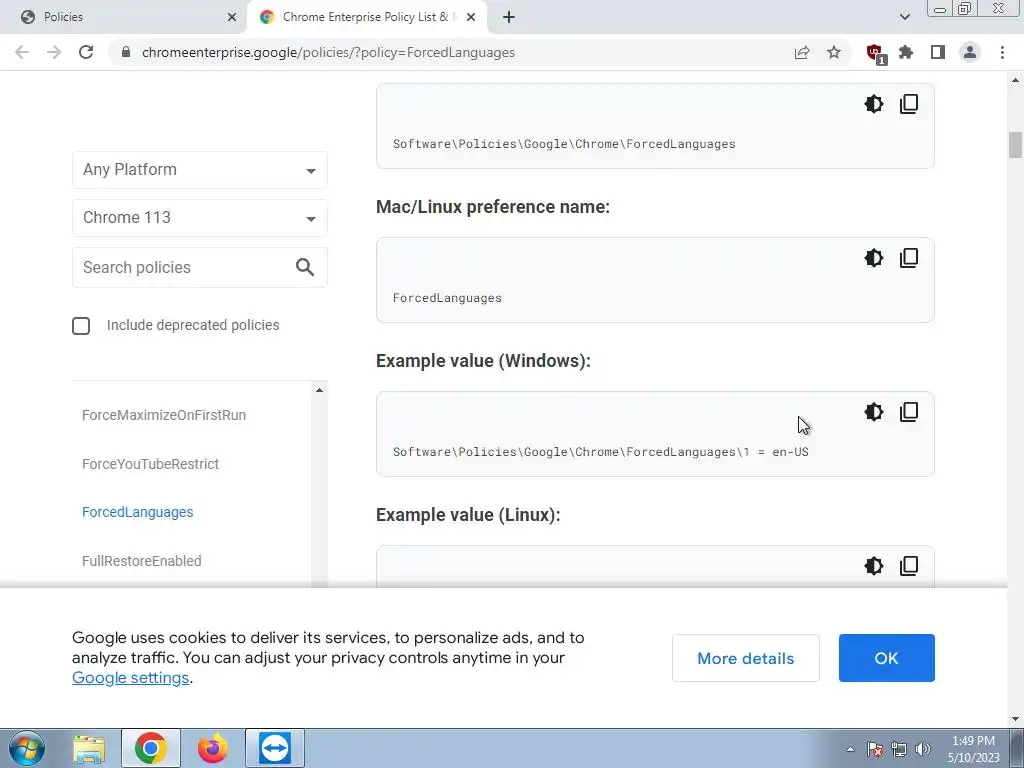This screenshot has width=1024, height=768.
Task: Go back to previous page
Action: [22, 52]
